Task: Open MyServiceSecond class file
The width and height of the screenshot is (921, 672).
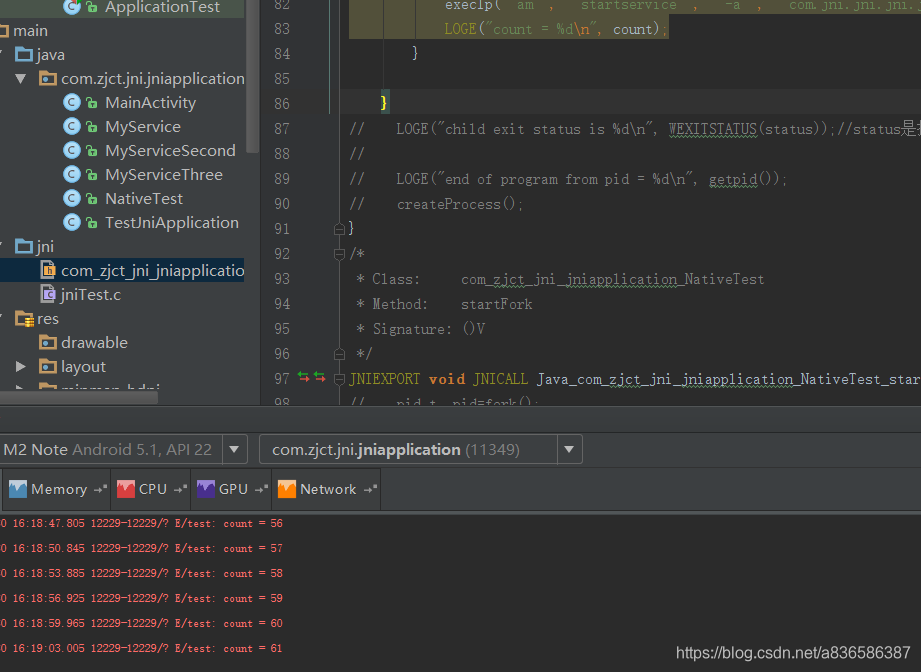Action: (170, 151)
